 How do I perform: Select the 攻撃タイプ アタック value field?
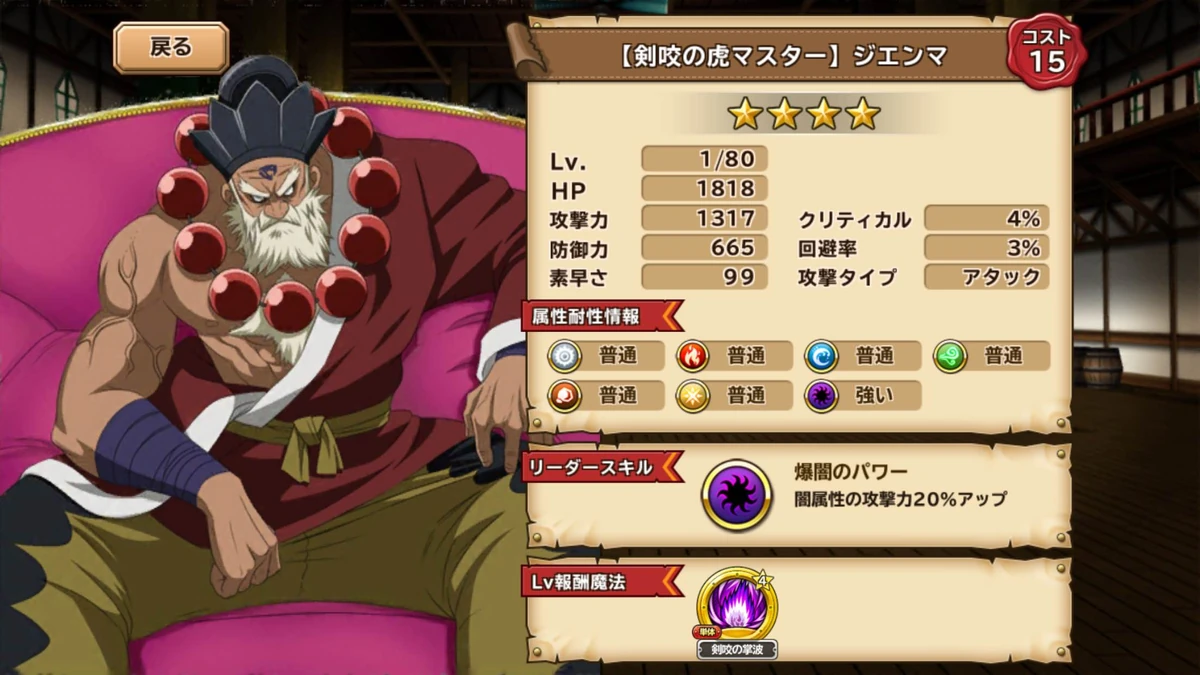[x=986, y=277]
